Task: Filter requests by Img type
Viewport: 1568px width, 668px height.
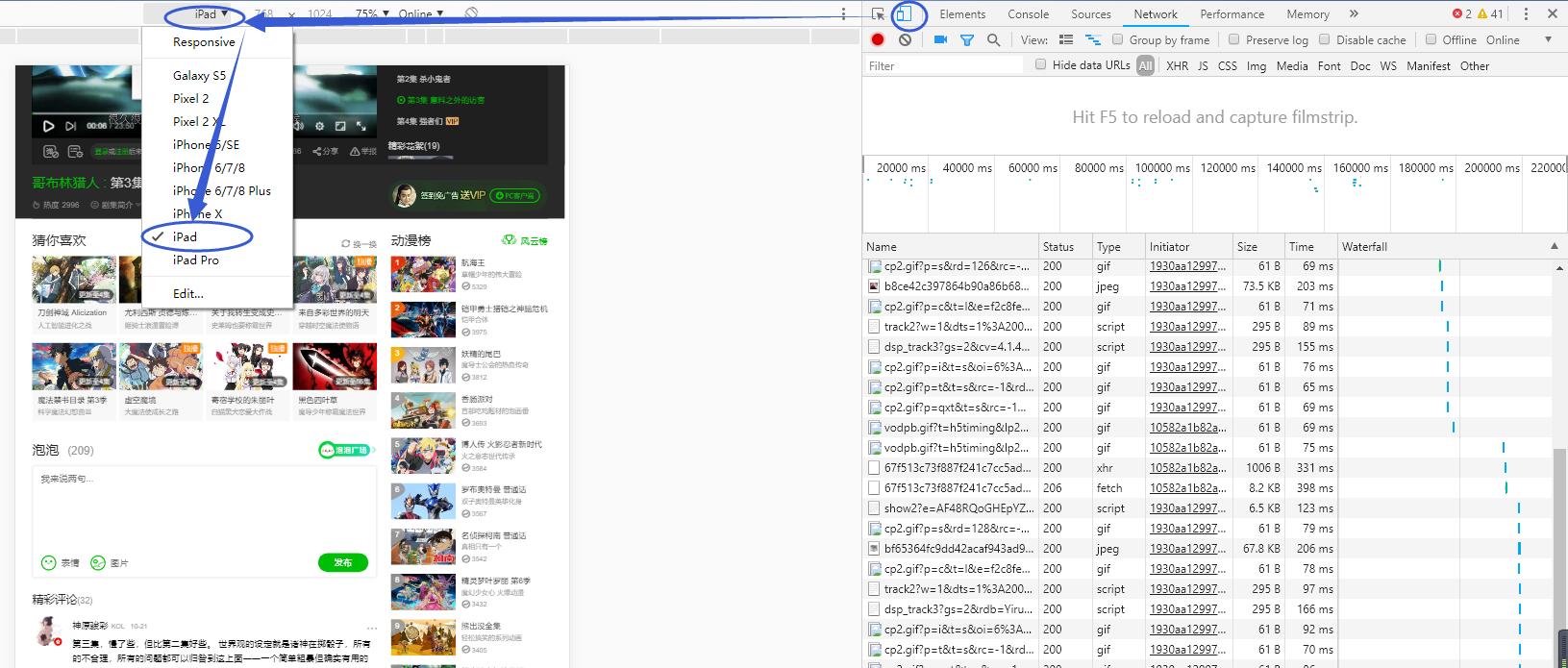Action: 1257,66
